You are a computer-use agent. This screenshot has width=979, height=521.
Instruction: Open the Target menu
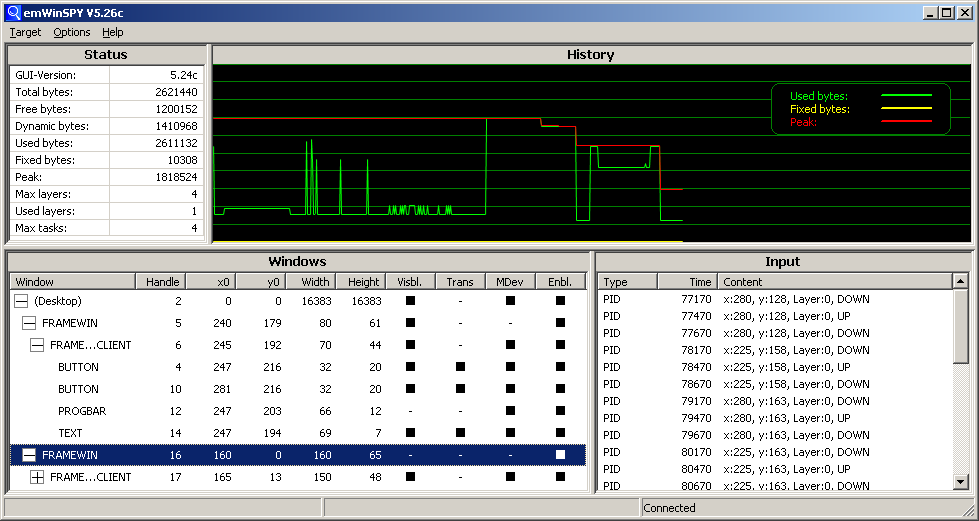pyautogui.click(x=25, y=32)
